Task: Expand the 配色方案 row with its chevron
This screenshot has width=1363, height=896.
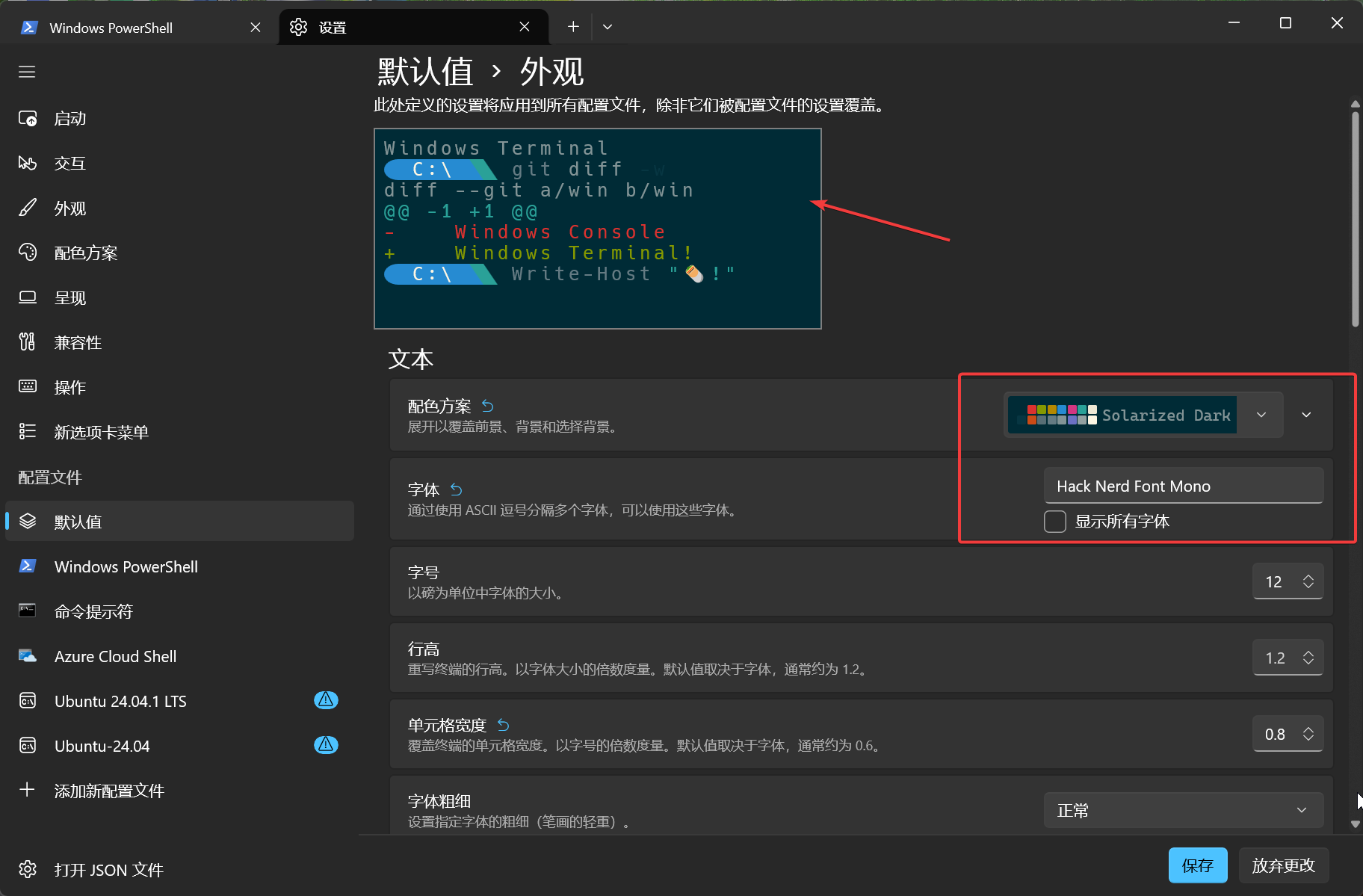Action: pos(1306,415)
